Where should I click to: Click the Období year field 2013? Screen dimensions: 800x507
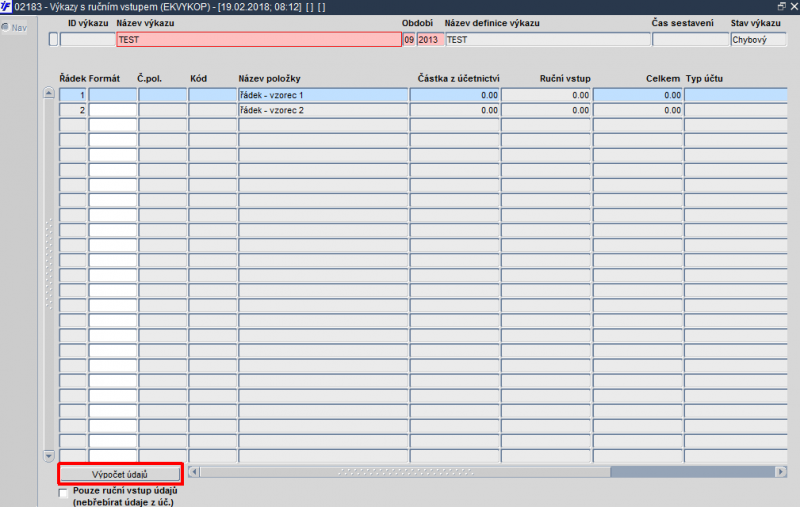(430, 39)
